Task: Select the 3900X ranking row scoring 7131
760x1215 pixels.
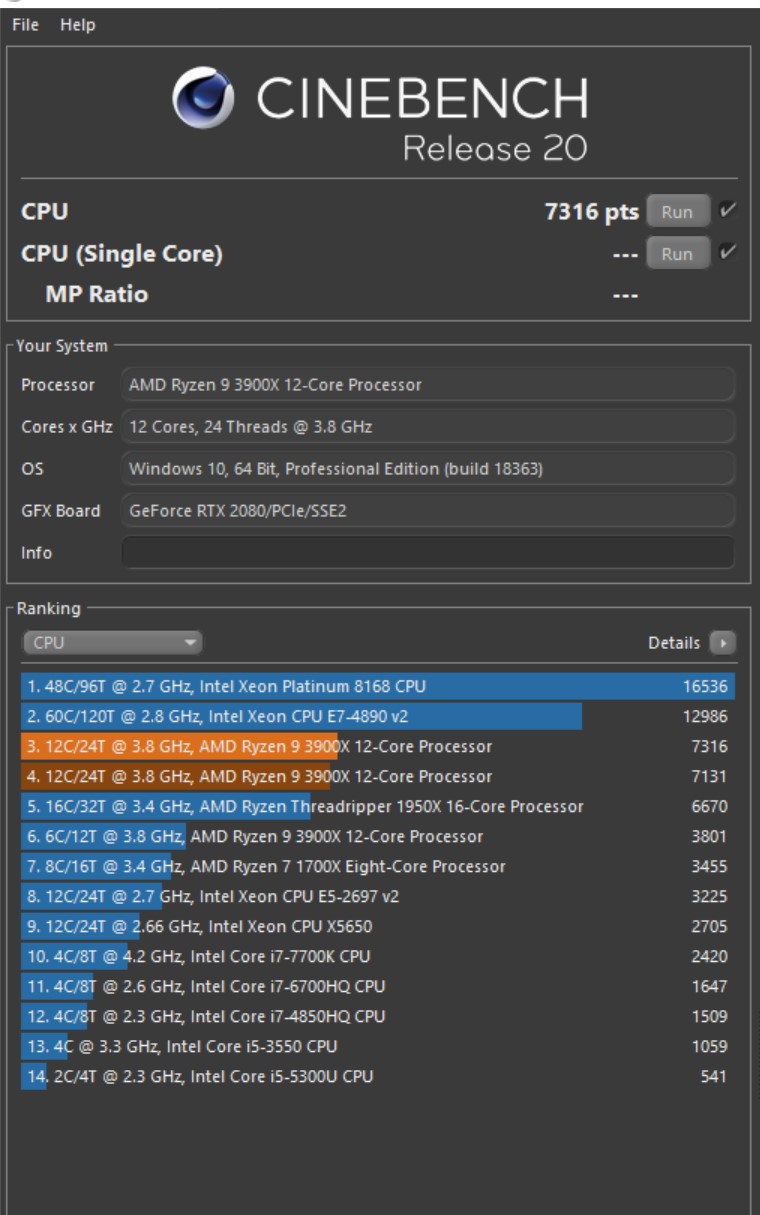Action: pos(378,776)
